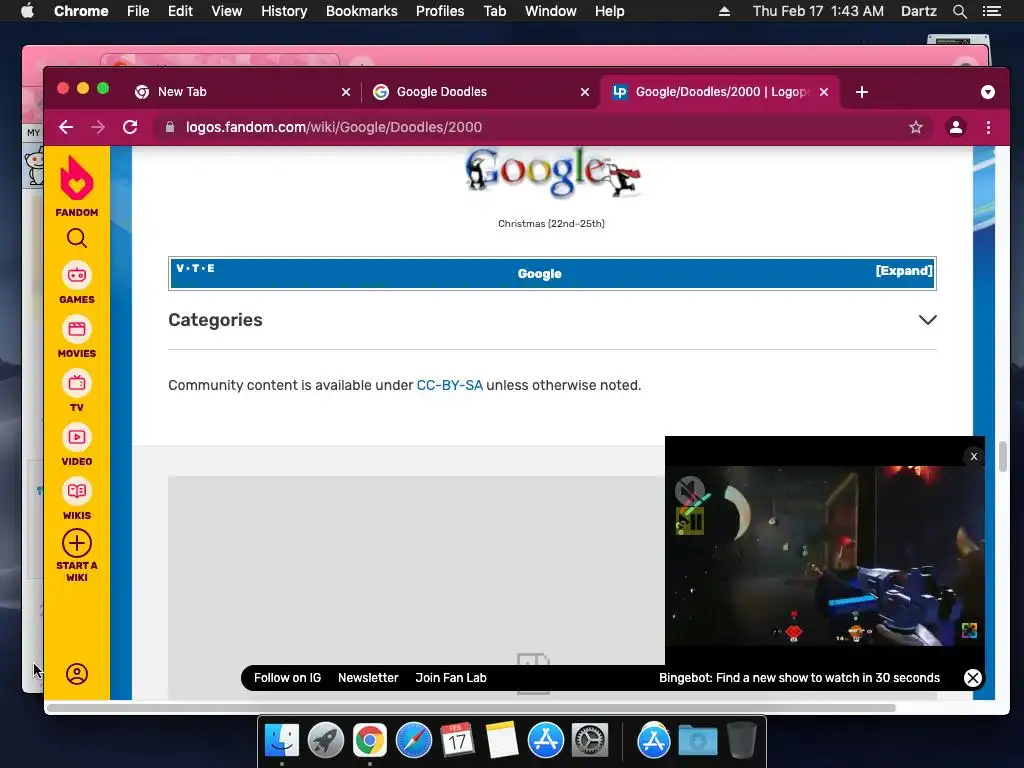Open Fandom user account icon
This screenshot has height=768, width=1024.
76,674
